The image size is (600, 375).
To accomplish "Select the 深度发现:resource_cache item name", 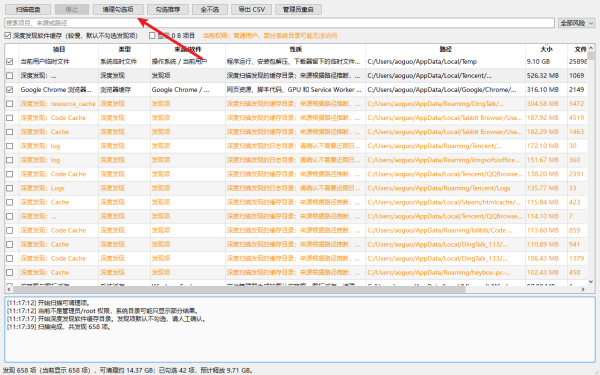I will point(58,104).
